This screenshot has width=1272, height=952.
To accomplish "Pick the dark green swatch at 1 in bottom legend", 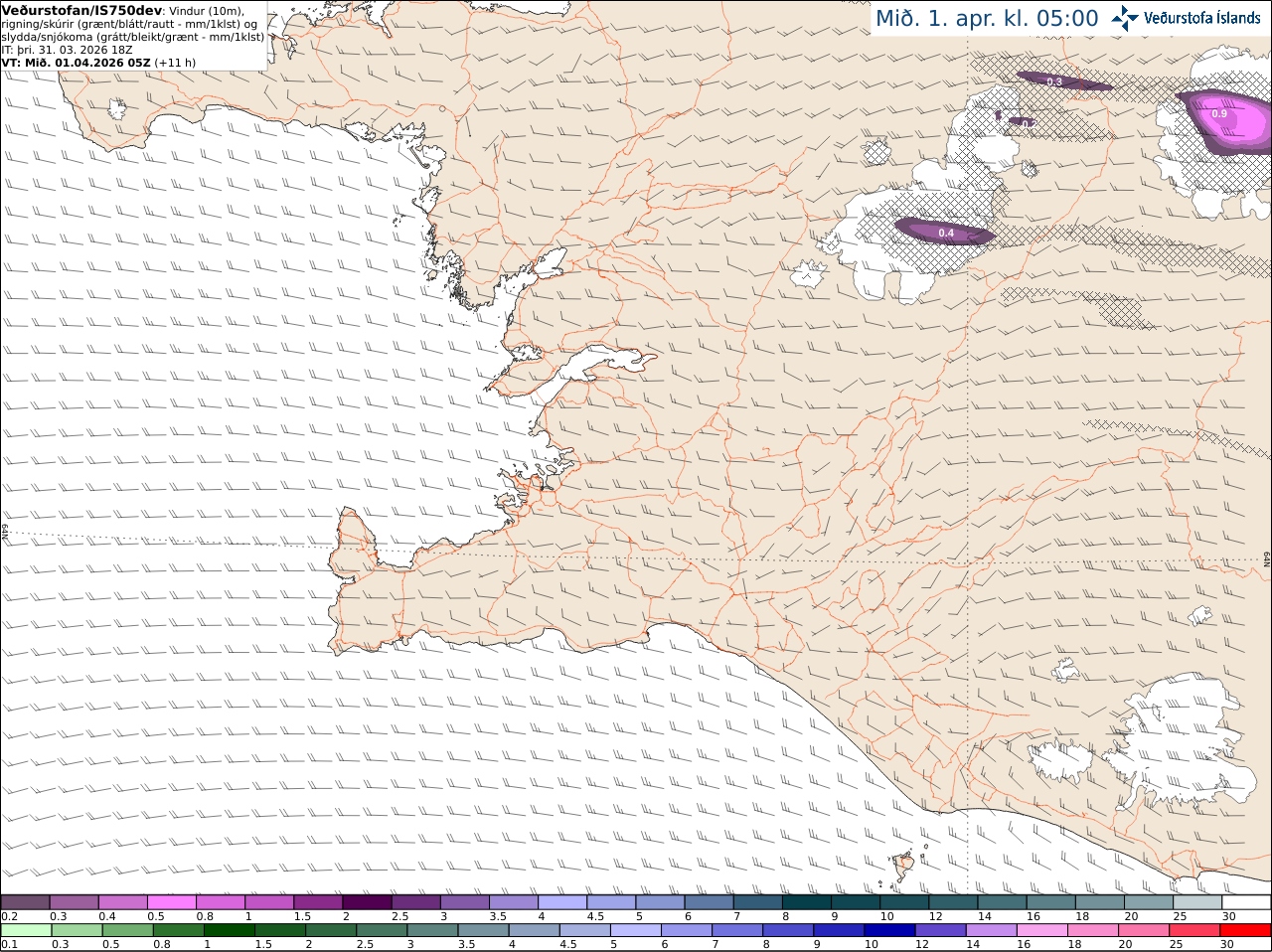I will [x=228, y=930].
